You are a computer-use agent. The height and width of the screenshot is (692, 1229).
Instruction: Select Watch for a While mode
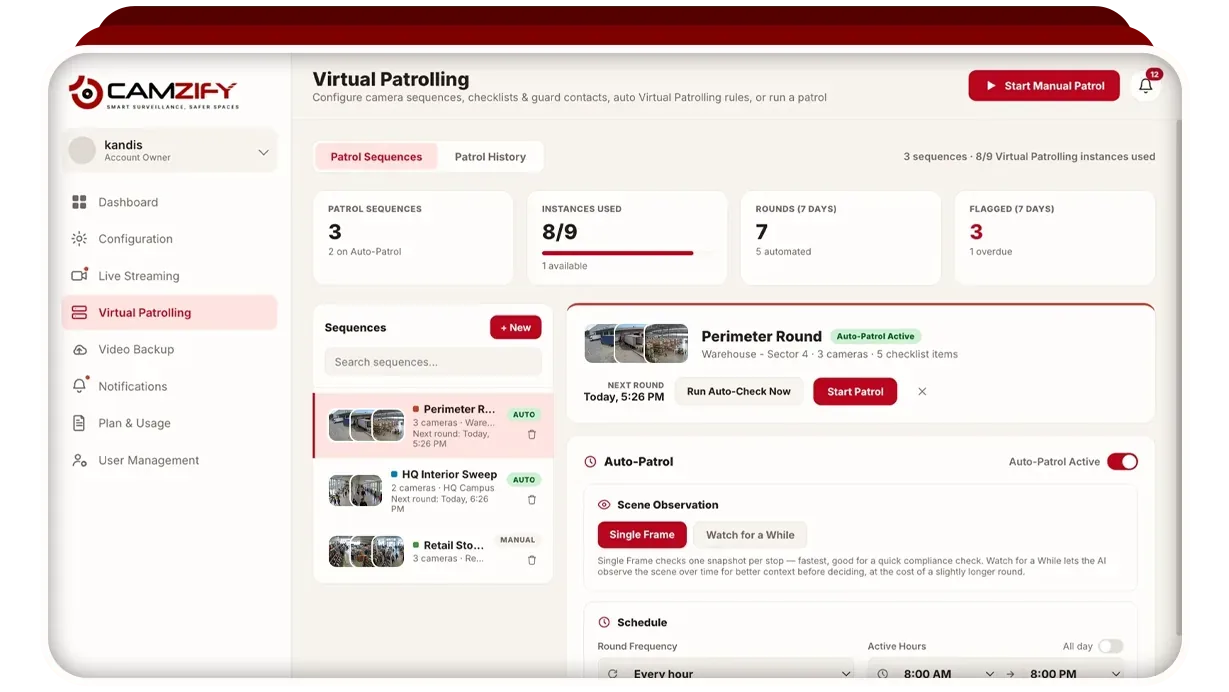click(750, 535)
